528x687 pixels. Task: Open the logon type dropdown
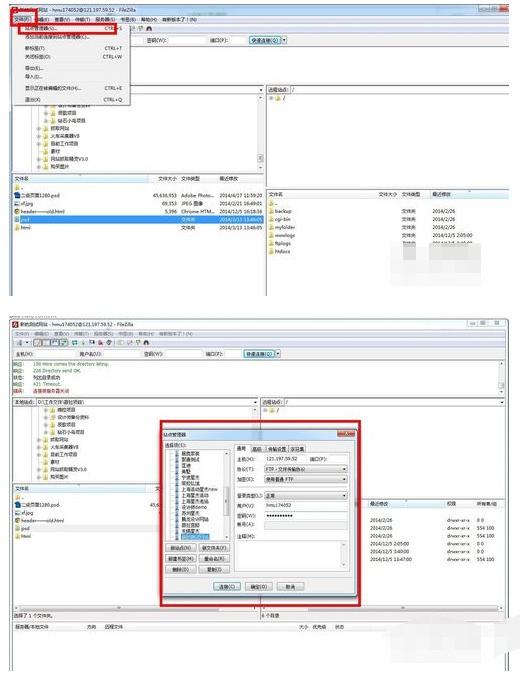point(306,496)
